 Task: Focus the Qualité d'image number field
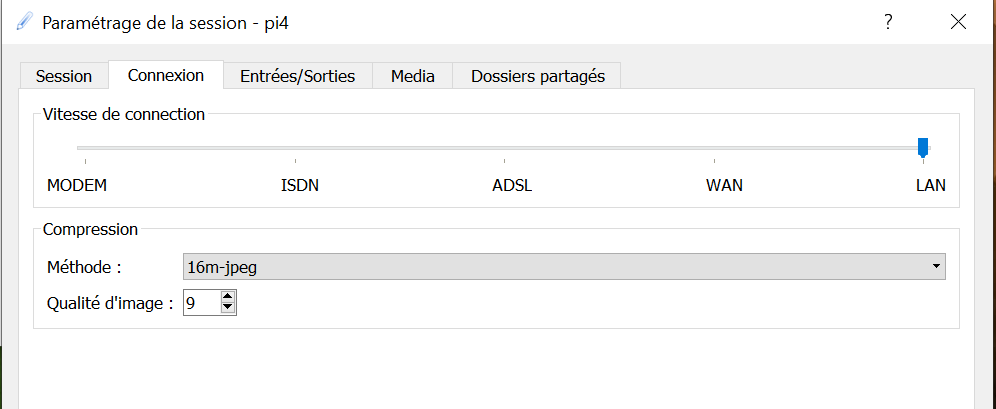[202, 303]
